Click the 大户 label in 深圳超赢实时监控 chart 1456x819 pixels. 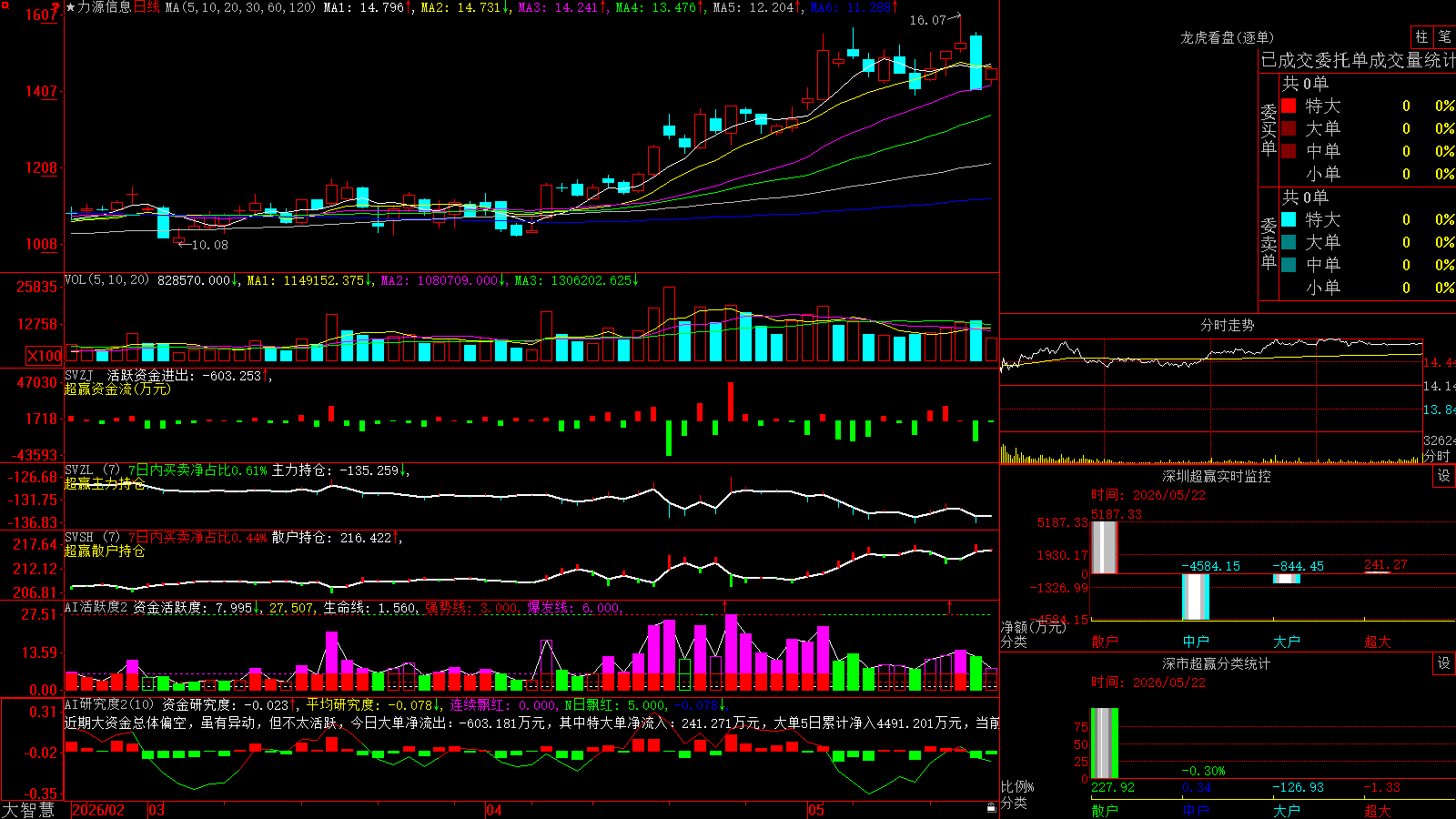pos(1287,642)
